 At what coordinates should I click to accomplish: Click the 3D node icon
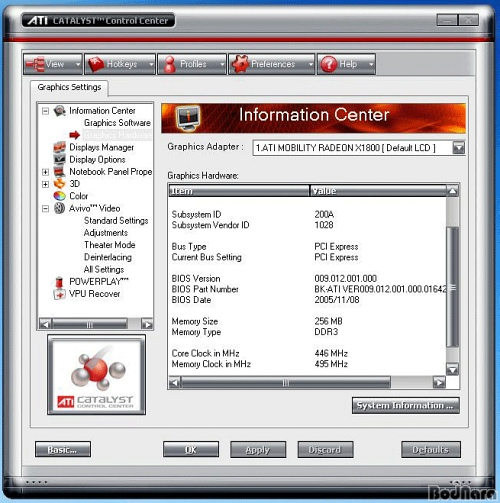click(60, 184)
